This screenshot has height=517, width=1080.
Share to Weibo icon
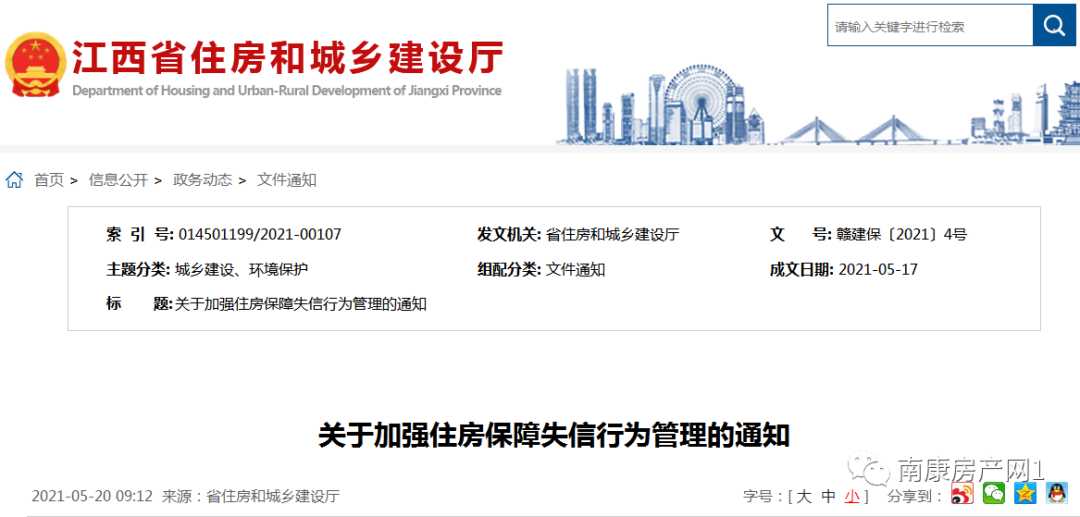(x=962, y=493)
